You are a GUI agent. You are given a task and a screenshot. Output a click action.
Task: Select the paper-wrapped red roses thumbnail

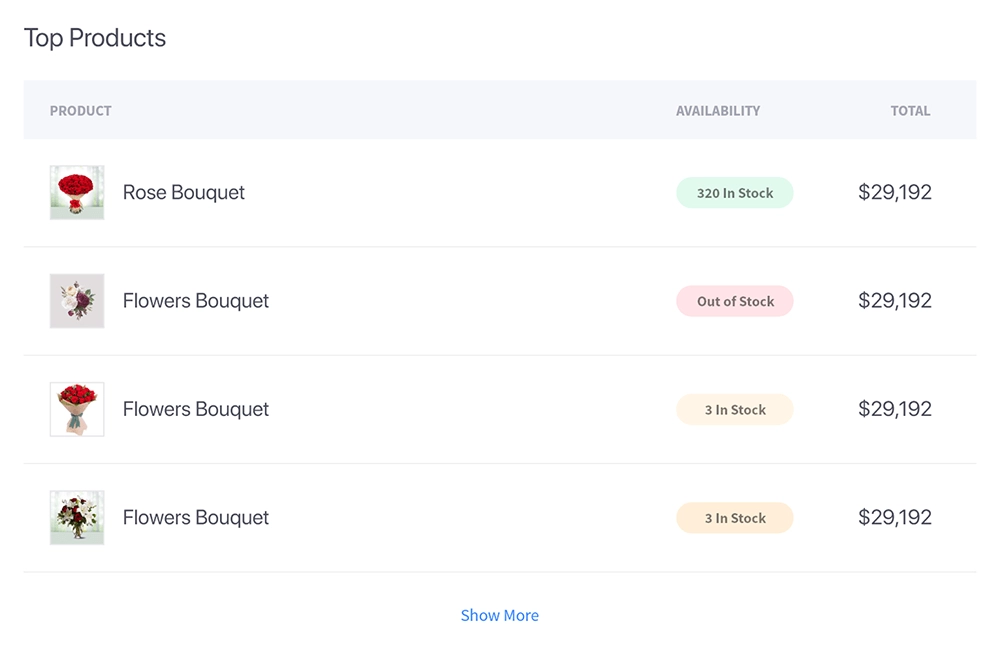click(x=77, y=409)
